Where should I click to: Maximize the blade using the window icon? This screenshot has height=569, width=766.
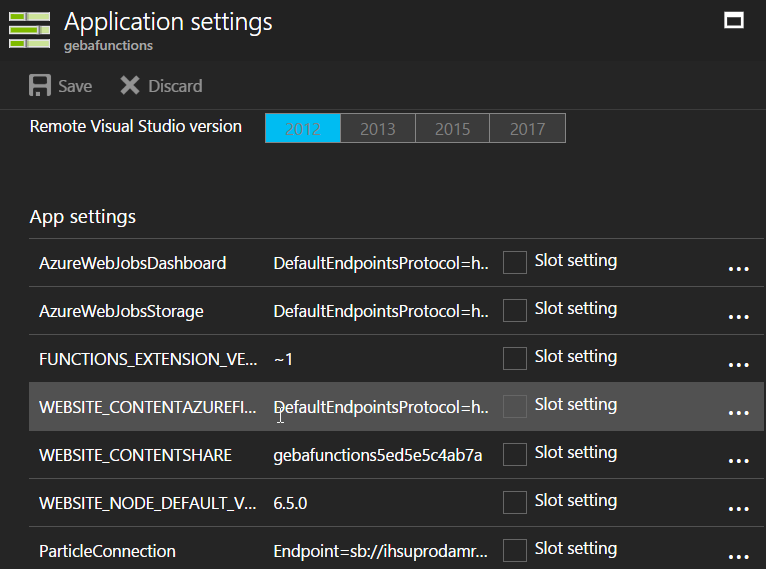[734, 20]
